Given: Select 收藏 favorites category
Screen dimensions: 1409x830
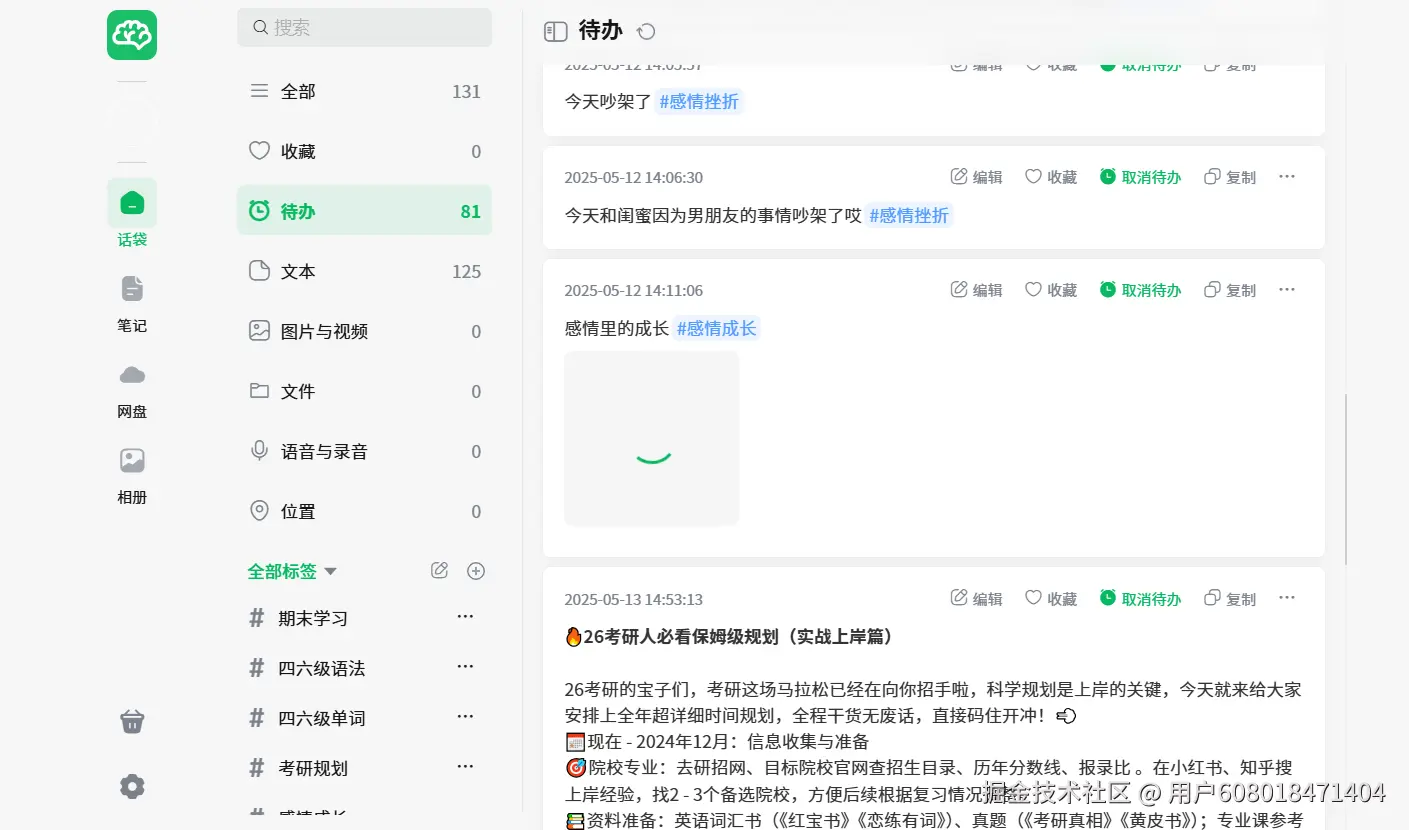Looking at the screenshot, I should [x=364, y=151].
